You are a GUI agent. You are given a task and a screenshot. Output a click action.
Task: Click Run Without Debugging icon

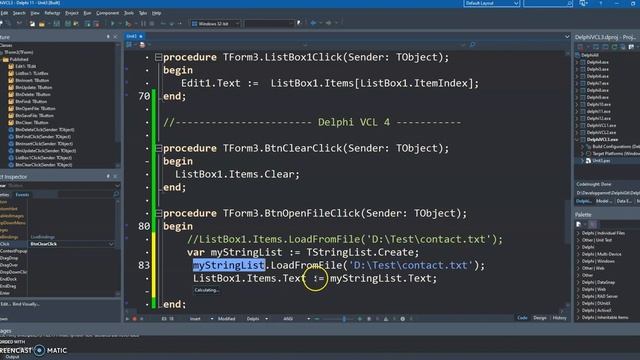pyautogui.click(x=129, y=24)
